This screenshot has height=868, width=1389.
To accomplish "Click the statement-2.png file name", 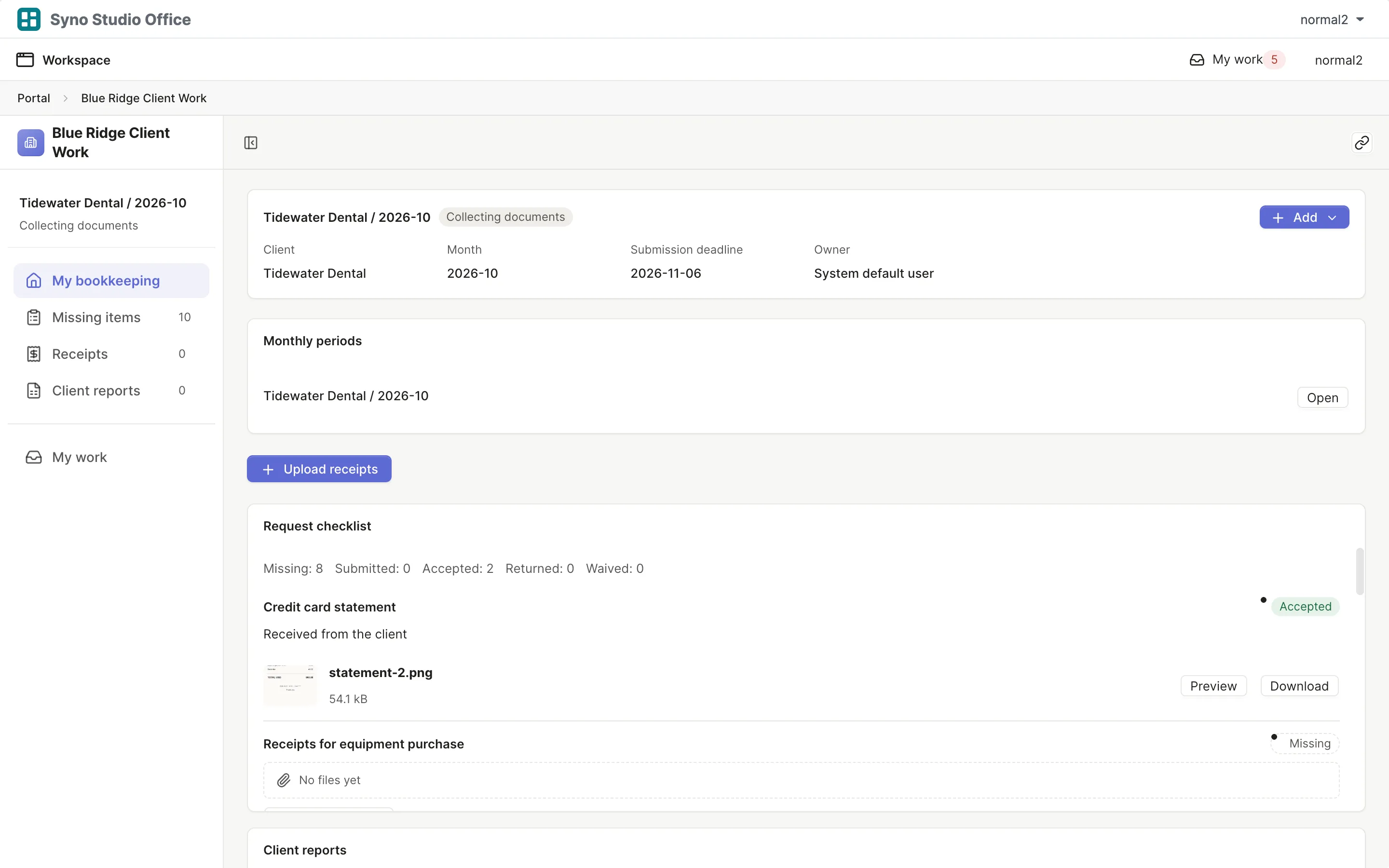I will pyautogui.click(x=381, y=673).
